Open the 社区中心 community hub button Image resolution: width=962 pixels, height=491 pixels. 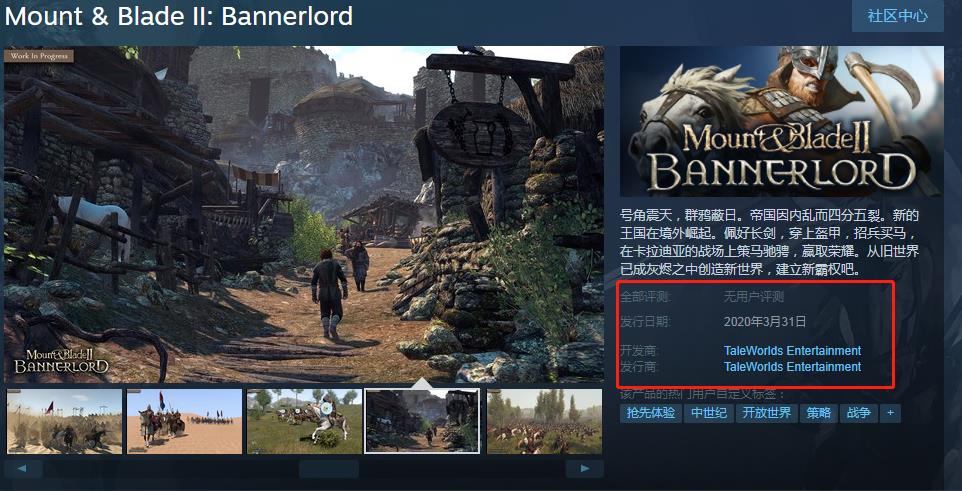tap(898, 16)
